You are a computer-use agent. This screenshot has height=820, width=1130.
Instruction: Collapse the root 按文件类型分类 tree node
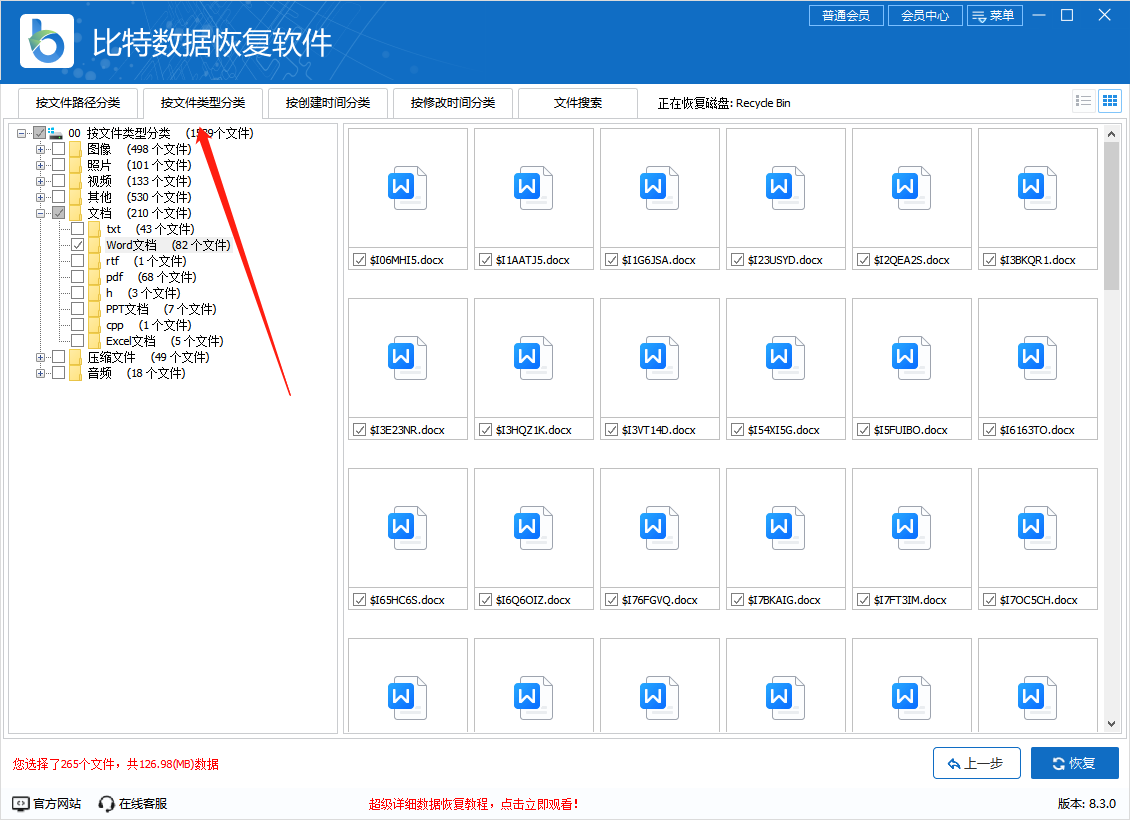click(22, 133)
